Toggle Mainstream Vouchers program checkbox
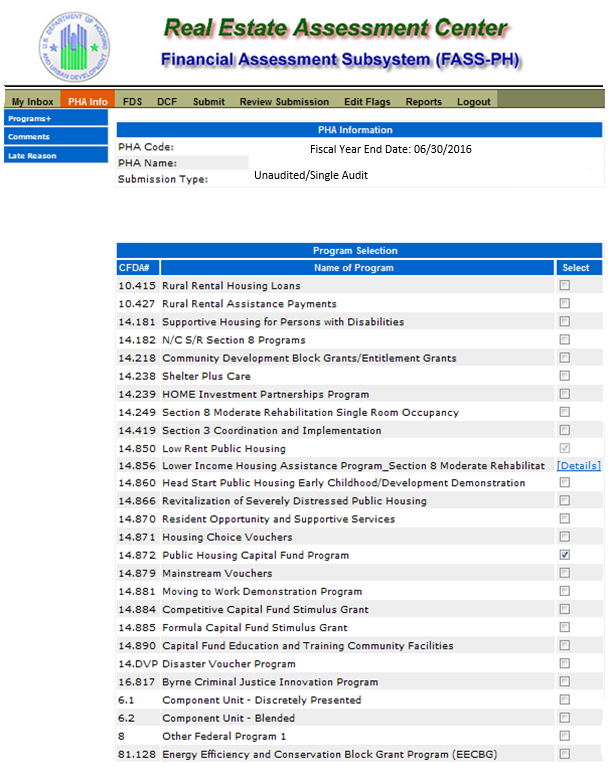 tap(565, 573)
